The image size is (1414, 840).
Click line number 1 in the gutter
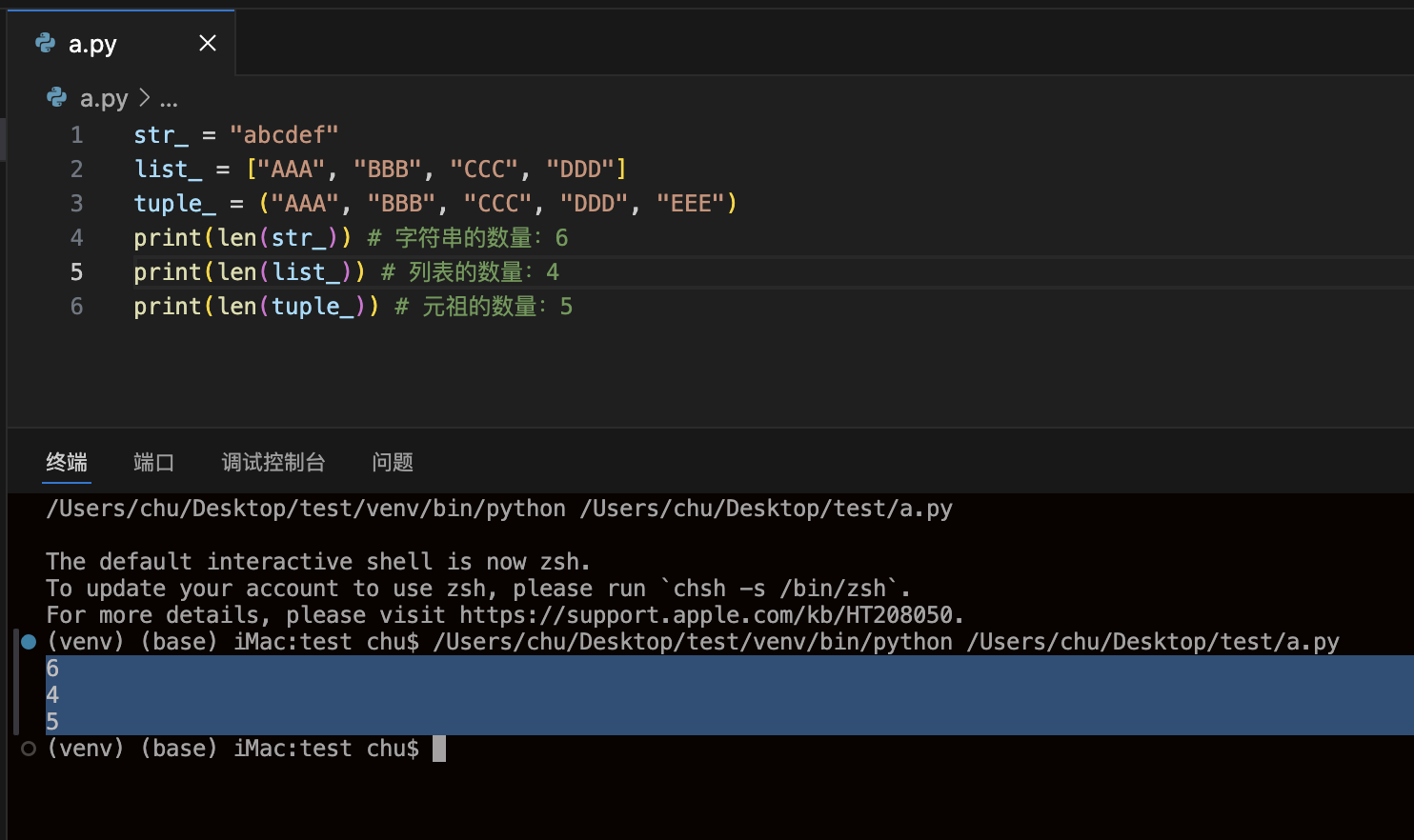(76, 135)
